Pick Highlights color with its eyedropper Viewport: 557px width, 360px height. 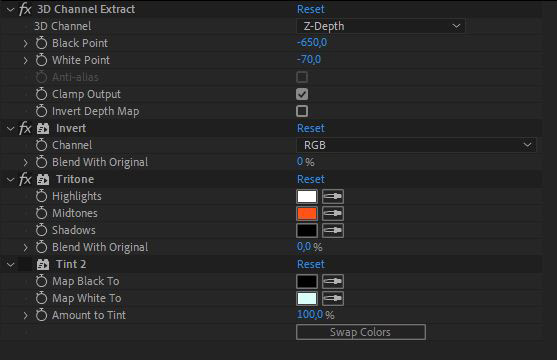333,196
